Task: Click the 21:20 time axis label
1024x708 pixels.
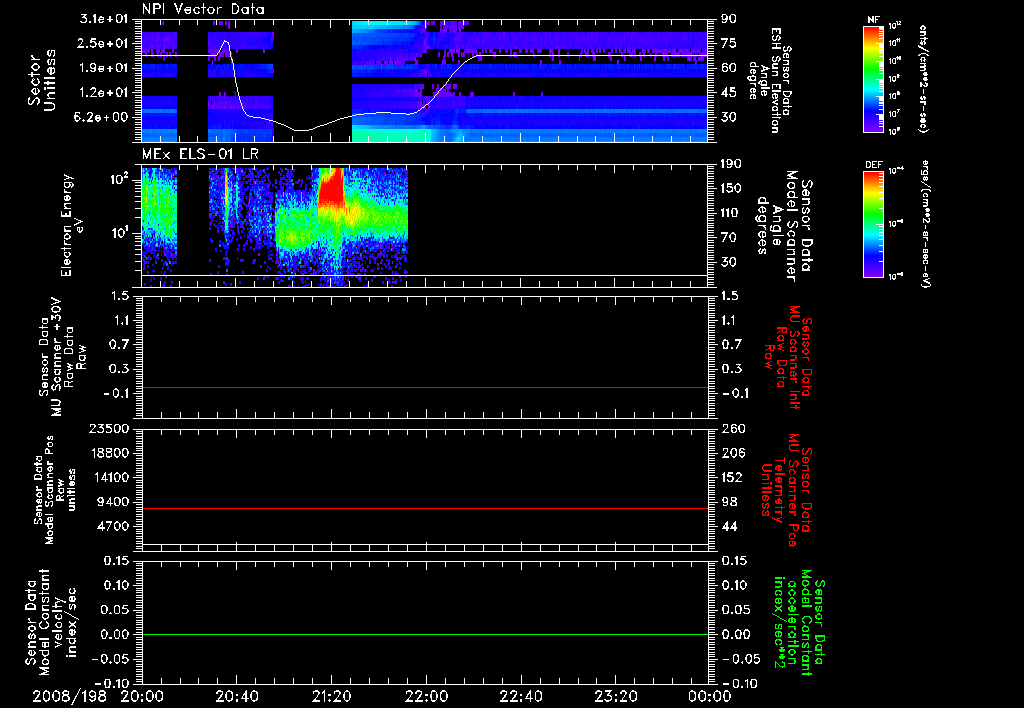Action: tap(332, 696)
